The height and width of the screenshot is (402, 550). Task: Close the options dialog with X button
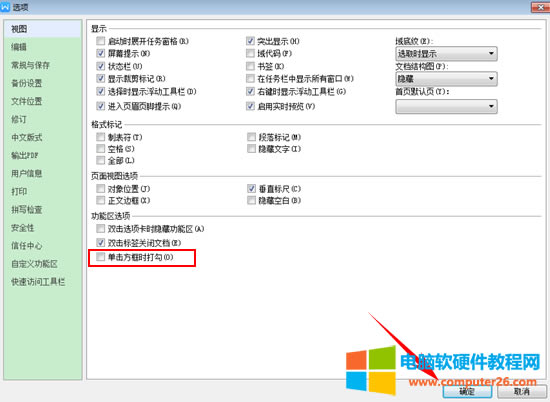[x=541, y=7]
